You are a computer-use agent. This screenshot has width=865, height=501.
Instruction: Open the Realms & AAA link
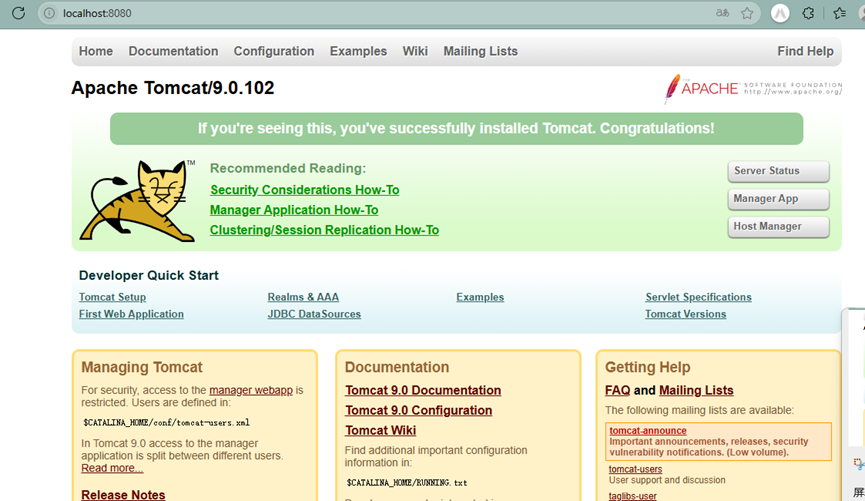pos(303,297)
